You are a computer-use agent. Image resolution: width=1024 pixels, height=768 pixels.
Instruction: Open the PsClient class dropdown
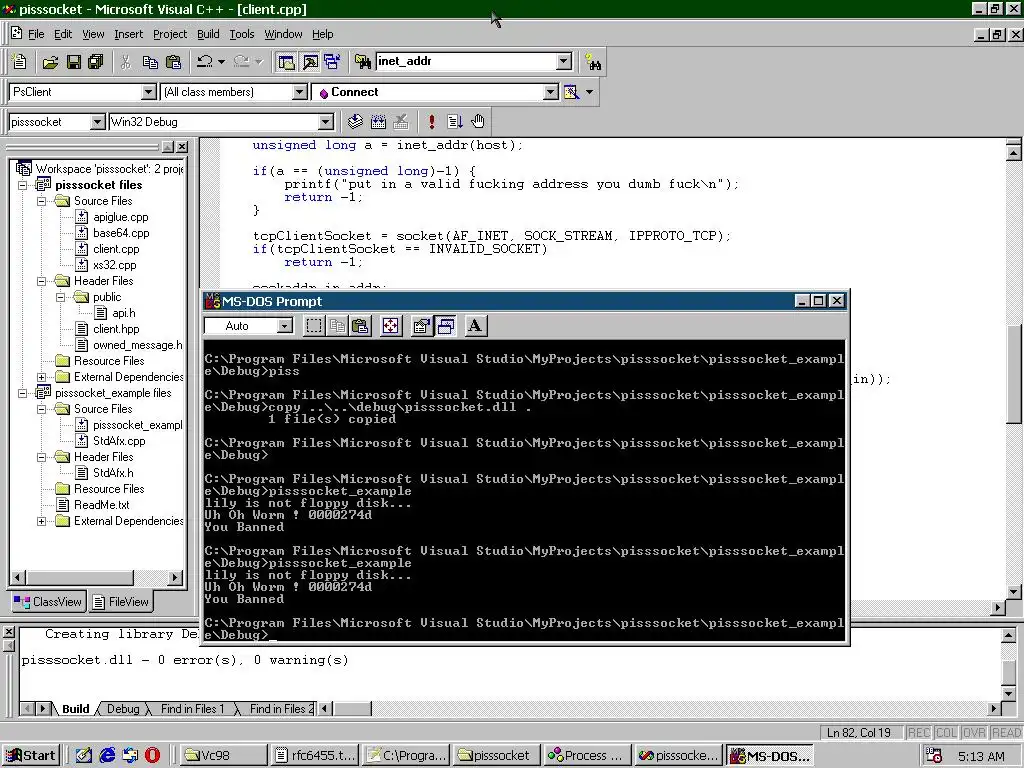(x=149, y=92)
